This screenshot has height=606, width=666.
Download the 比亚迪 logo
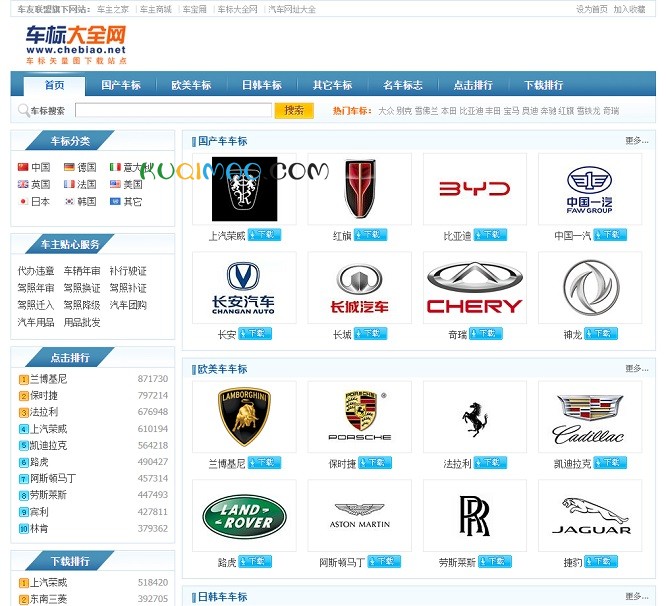click(490, 235)
